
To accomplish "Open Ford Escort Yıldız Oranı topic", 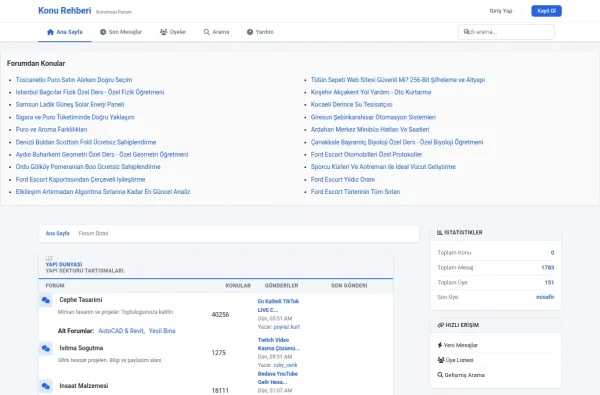I will click(343, 180).
